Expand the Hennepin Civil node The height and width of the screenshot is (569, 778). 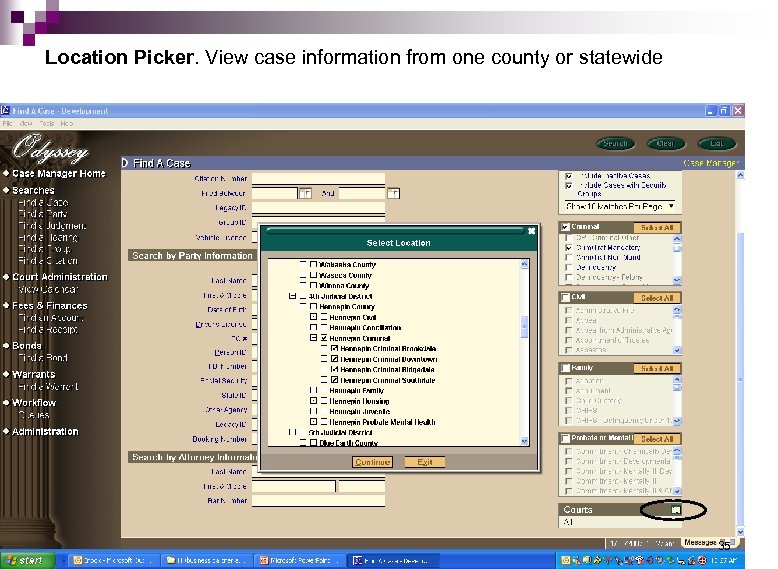pyautogui.click(x=313, y=317)
